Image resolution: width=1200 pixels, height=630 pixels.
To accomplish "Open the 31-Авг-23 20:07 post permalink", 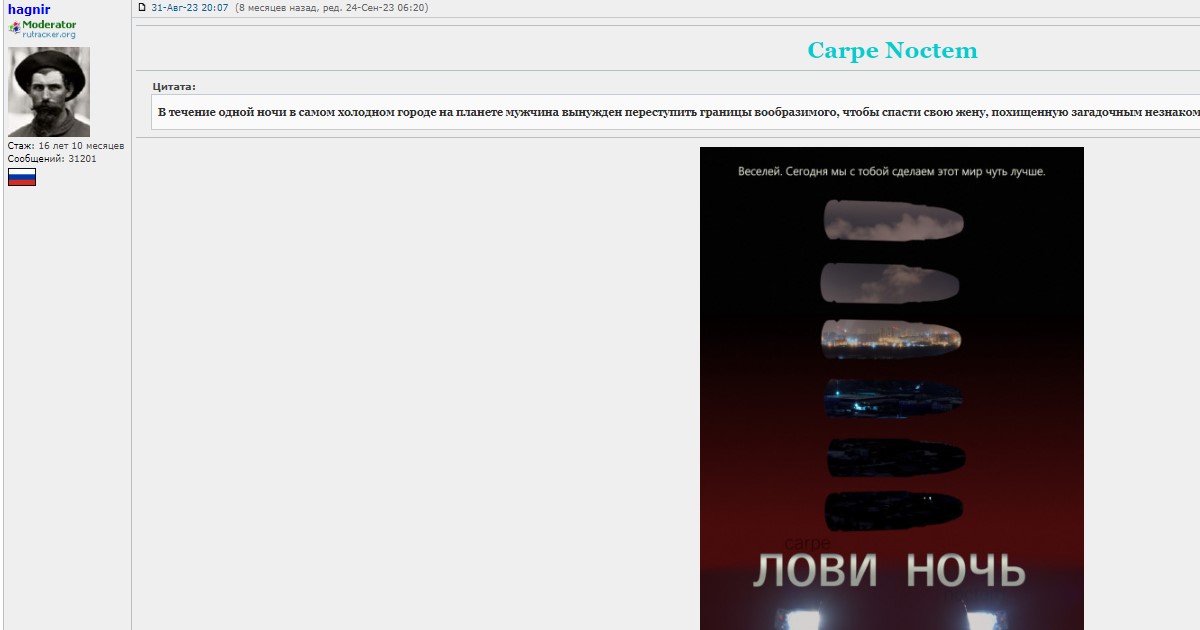I will coord(190,8).
